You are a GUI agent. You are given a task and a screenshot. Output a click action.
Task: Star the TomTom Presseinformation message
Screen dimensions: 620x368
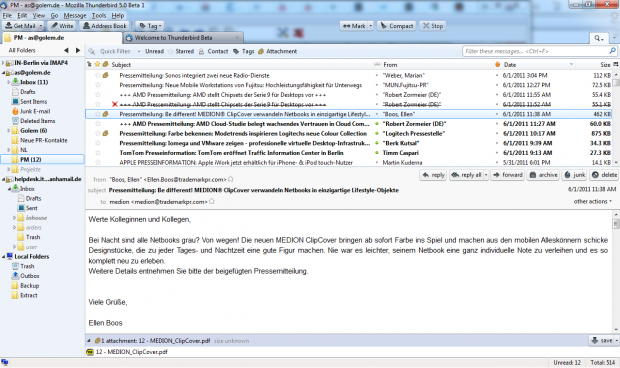click(x=98, y=153)
